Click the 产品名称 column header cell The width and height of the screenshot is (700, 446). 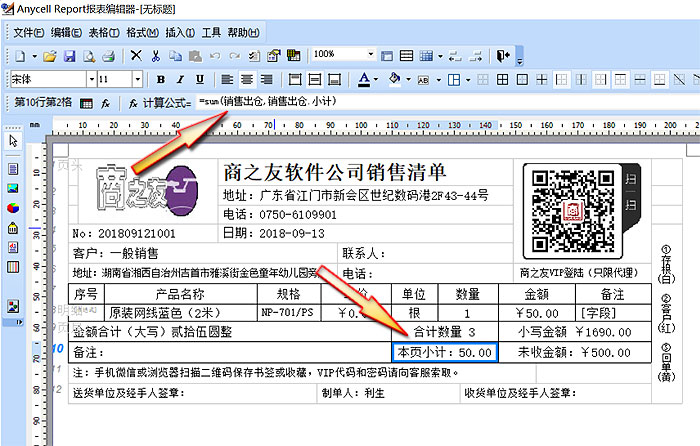click(180, 294)
